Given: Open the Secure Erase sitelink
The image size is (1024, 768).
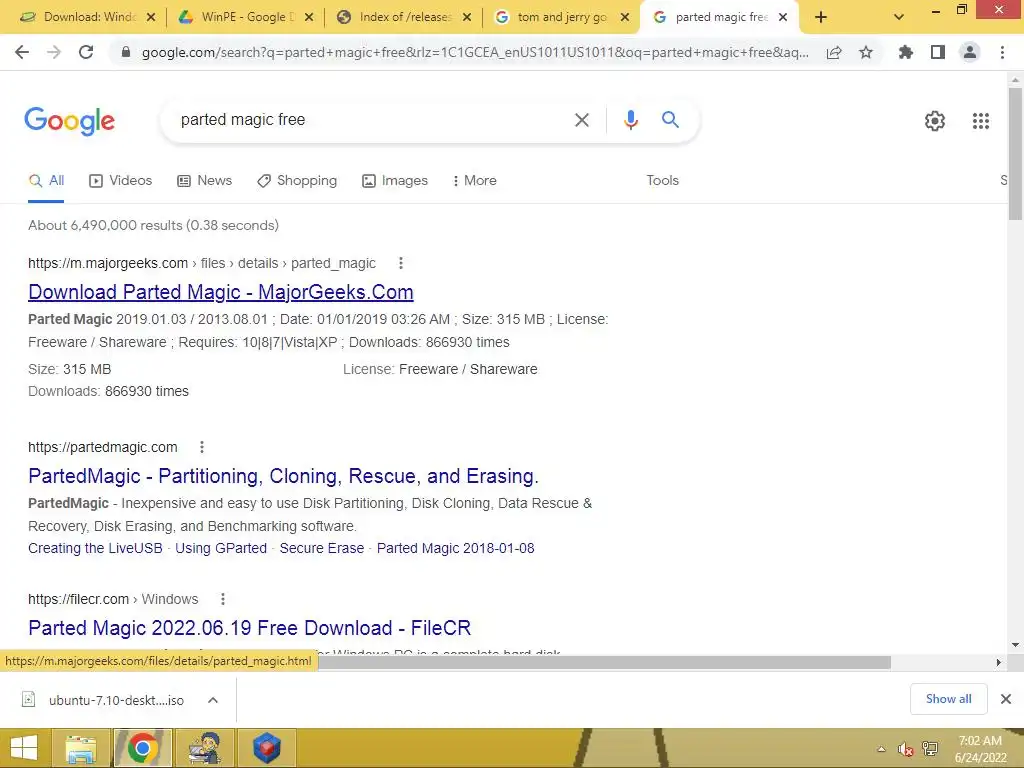Looking at the screenshot, I should 322,549.
